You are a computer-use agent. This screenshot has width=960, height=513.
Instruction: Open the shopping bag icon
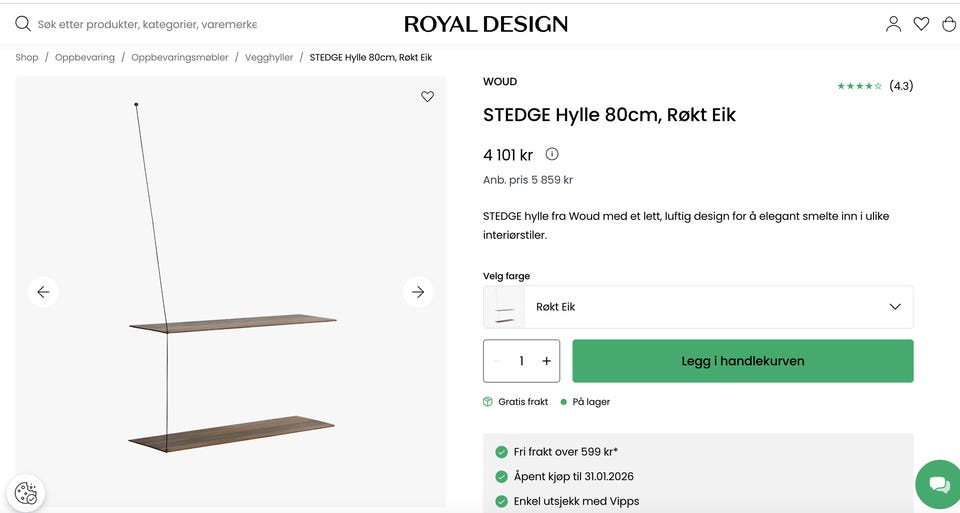(x=949, y=24)
